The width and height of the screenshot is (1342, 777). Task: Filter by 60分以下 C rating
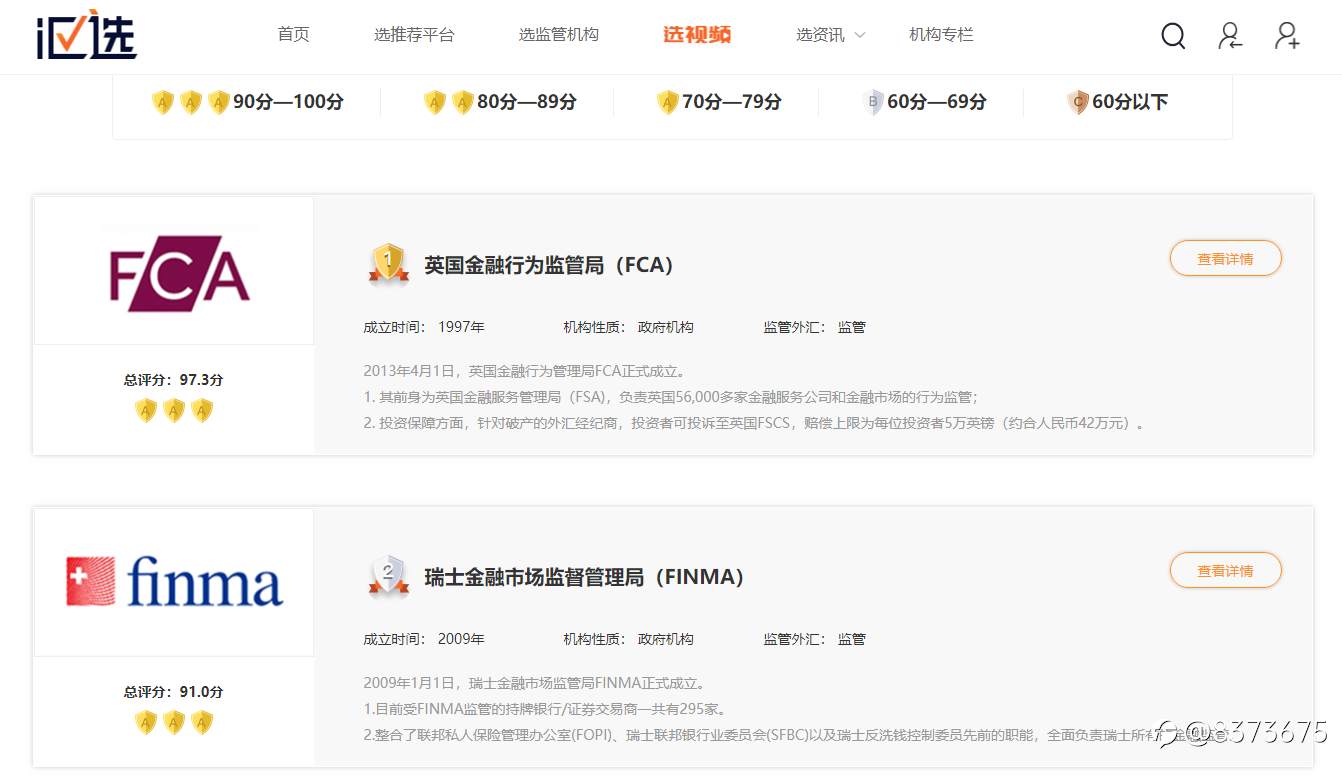1117,102
